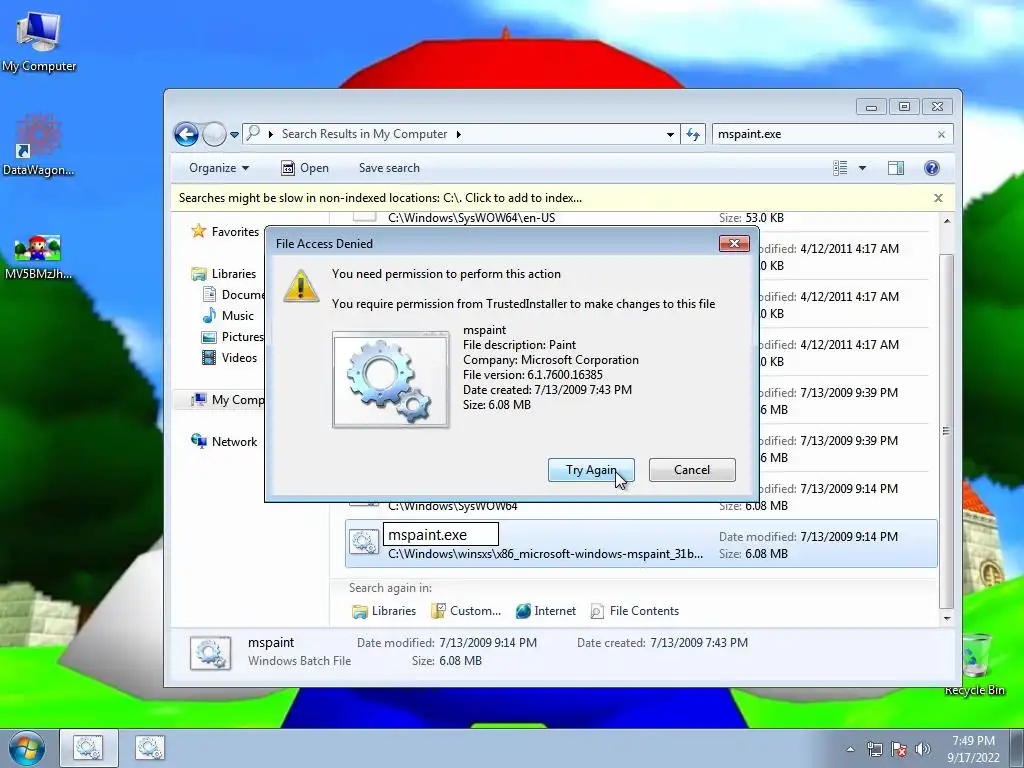Select Videos library in navigation pane
Image resolution: width=1024 pixels, height=768 pixels.
(x=230, y=357)
